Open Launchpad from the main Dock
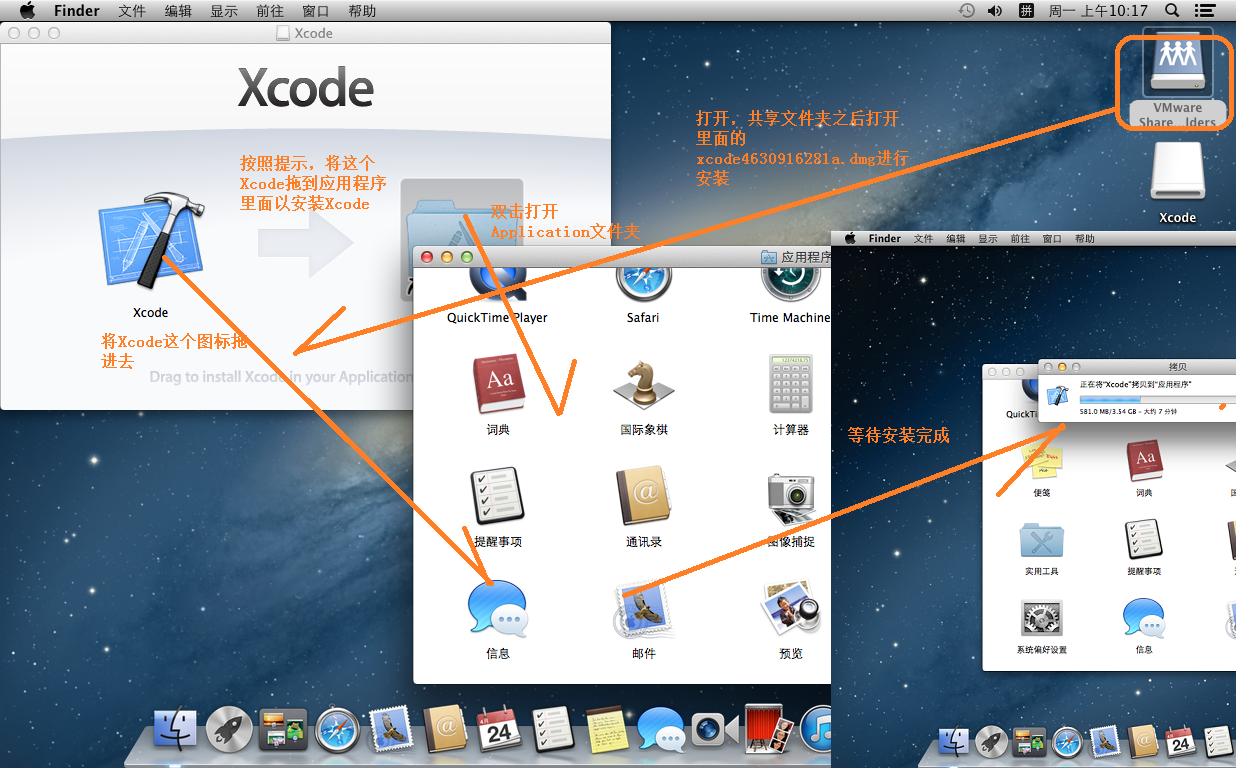Screen dimensions: 1236x768 point(229,731)
